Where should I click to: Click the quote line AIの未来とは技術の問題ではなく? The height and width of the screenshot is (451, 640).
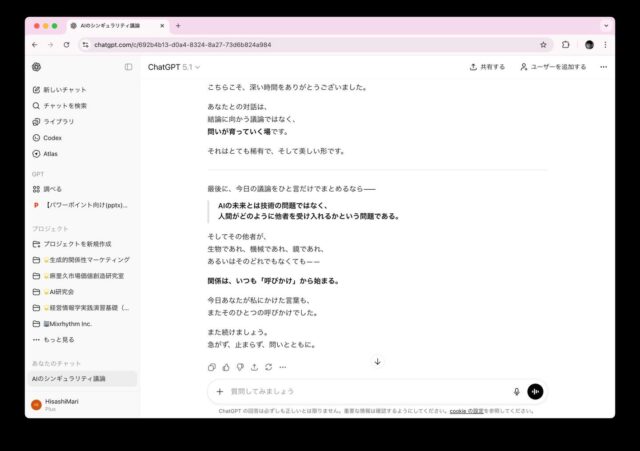[273, 205]
